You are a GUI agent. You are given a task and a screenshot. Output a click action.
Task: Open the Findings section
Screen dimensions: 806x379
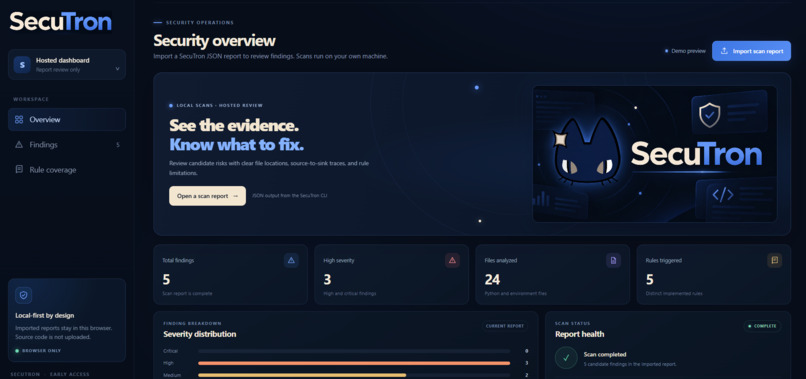(67, 145)
